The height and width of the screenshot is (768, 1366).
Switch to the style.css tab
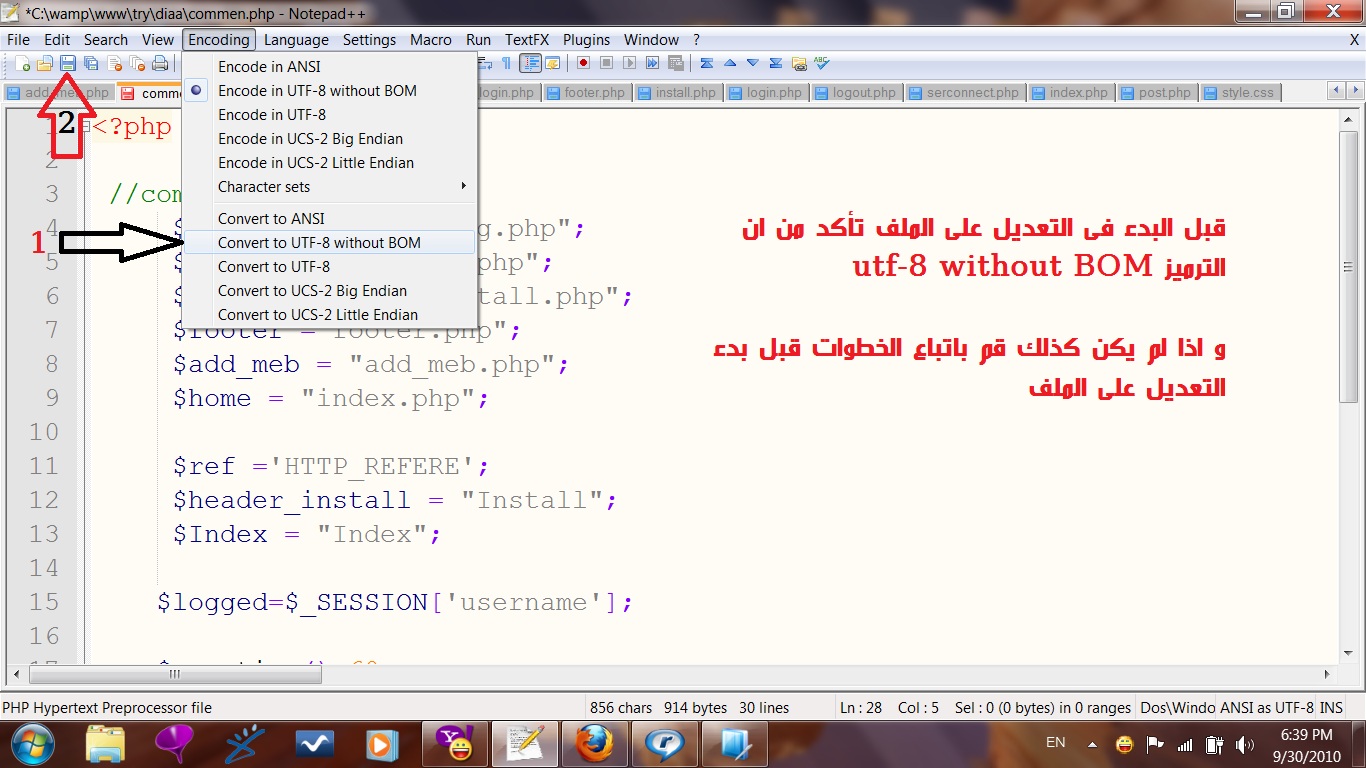tap(1247, 92)
